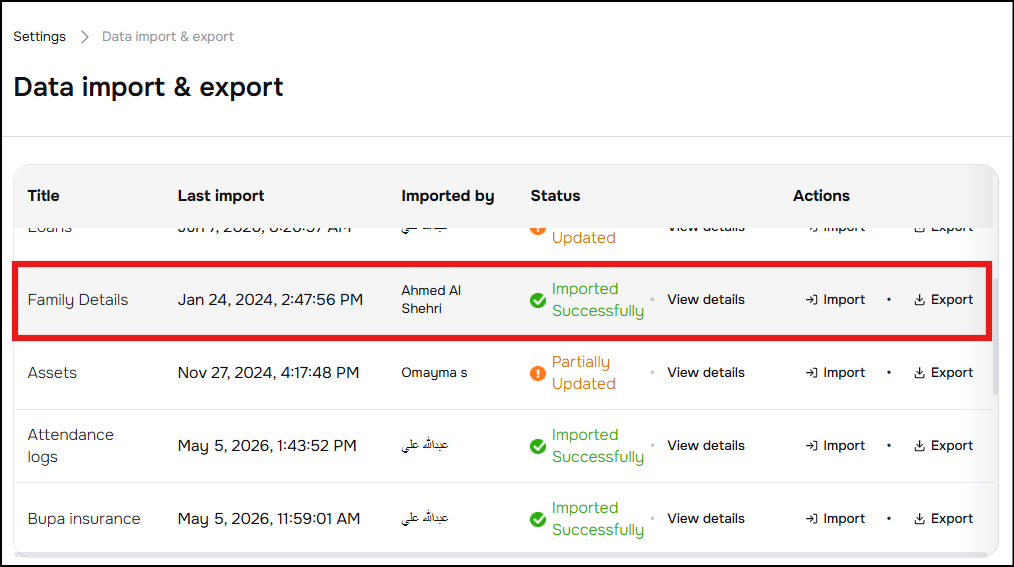
Task: Click the breadcrumb chevron separator
Action: click(x=84, y=37)
